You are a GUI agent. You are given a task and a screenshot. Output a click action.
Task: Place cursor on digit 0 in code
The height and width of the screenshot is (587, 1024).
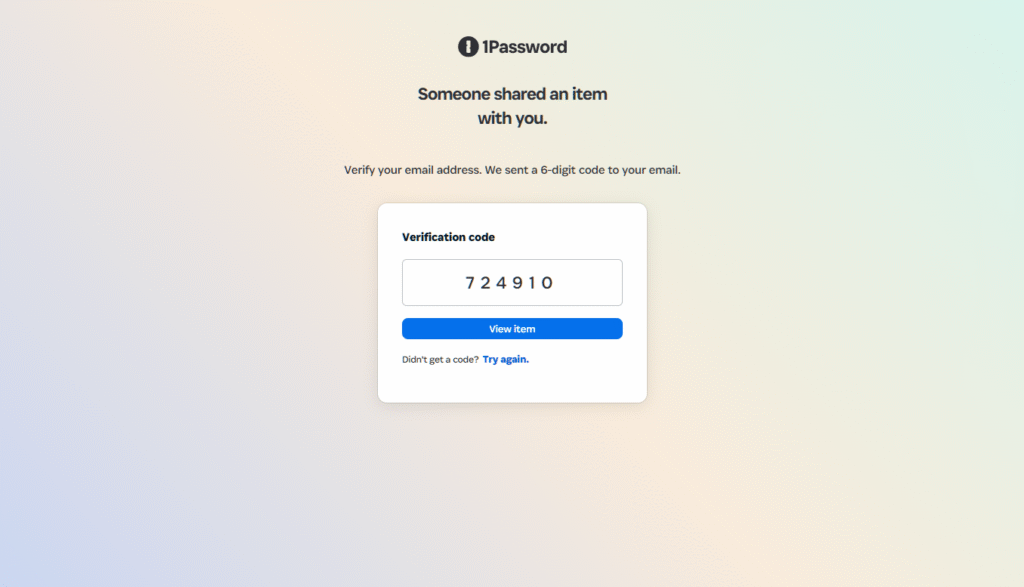(x=547, y=283)
